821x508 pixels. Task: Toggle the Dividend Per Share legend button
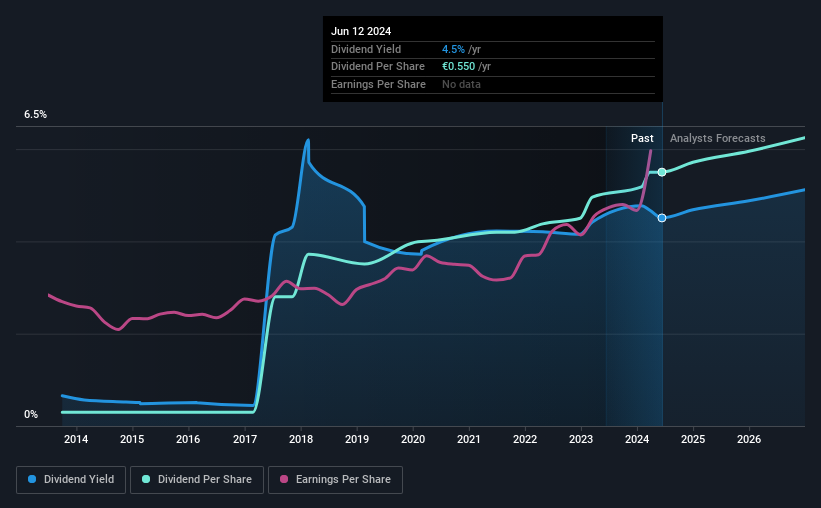coord(197,480)
